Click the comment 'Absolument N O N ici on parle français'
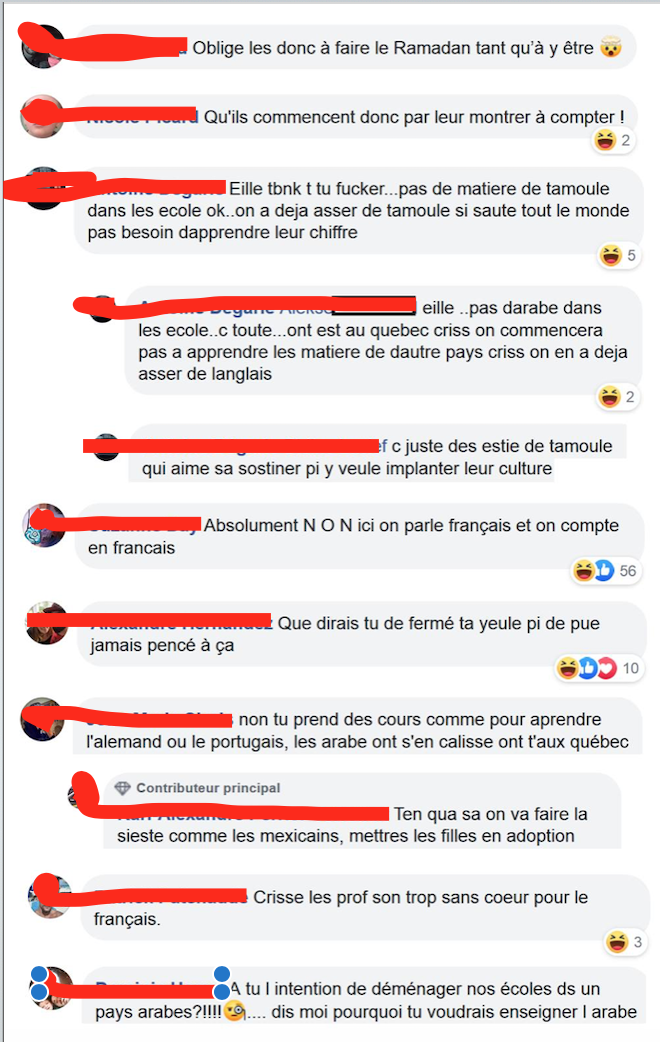The width and height of the screenshot is (660, 1042). pos(359,536)
